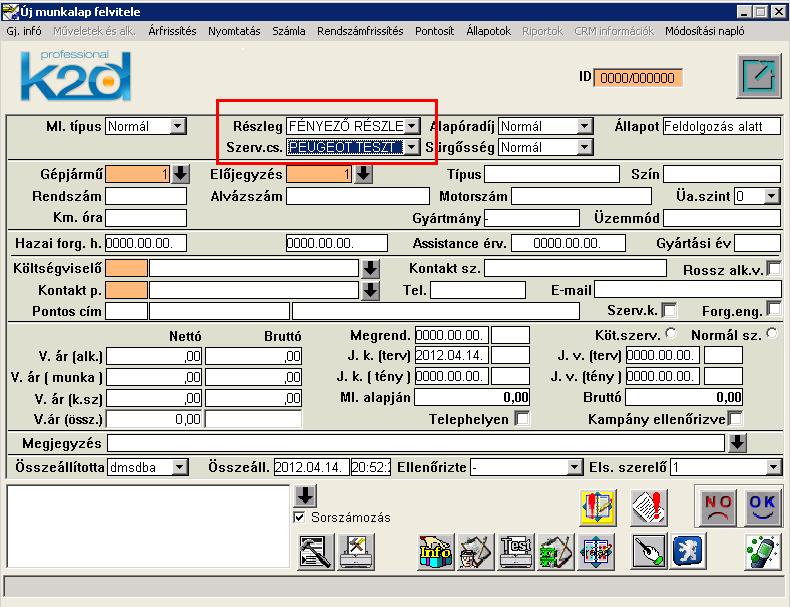Open lookup arrow for Kontakt p.

coord(370,290)
